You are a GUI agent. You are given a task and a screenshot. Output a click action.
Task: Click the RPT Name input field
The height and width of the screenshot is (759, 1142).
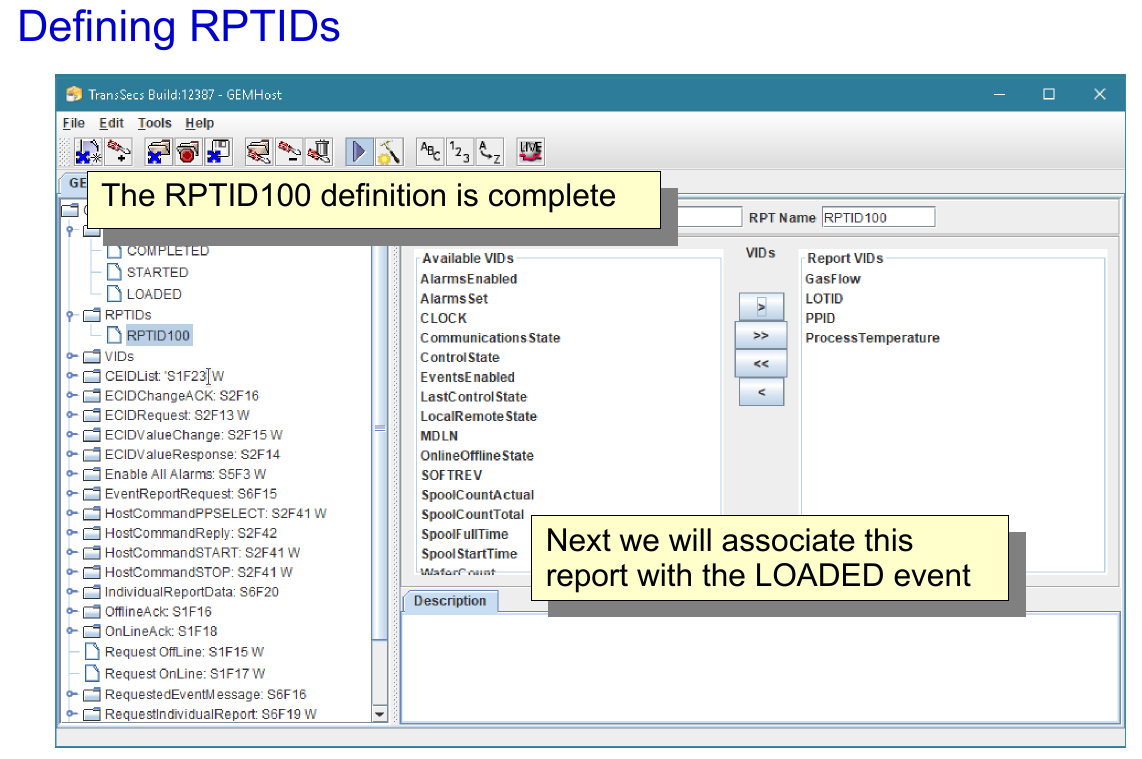pyautogui.click(x=877, y=217)
